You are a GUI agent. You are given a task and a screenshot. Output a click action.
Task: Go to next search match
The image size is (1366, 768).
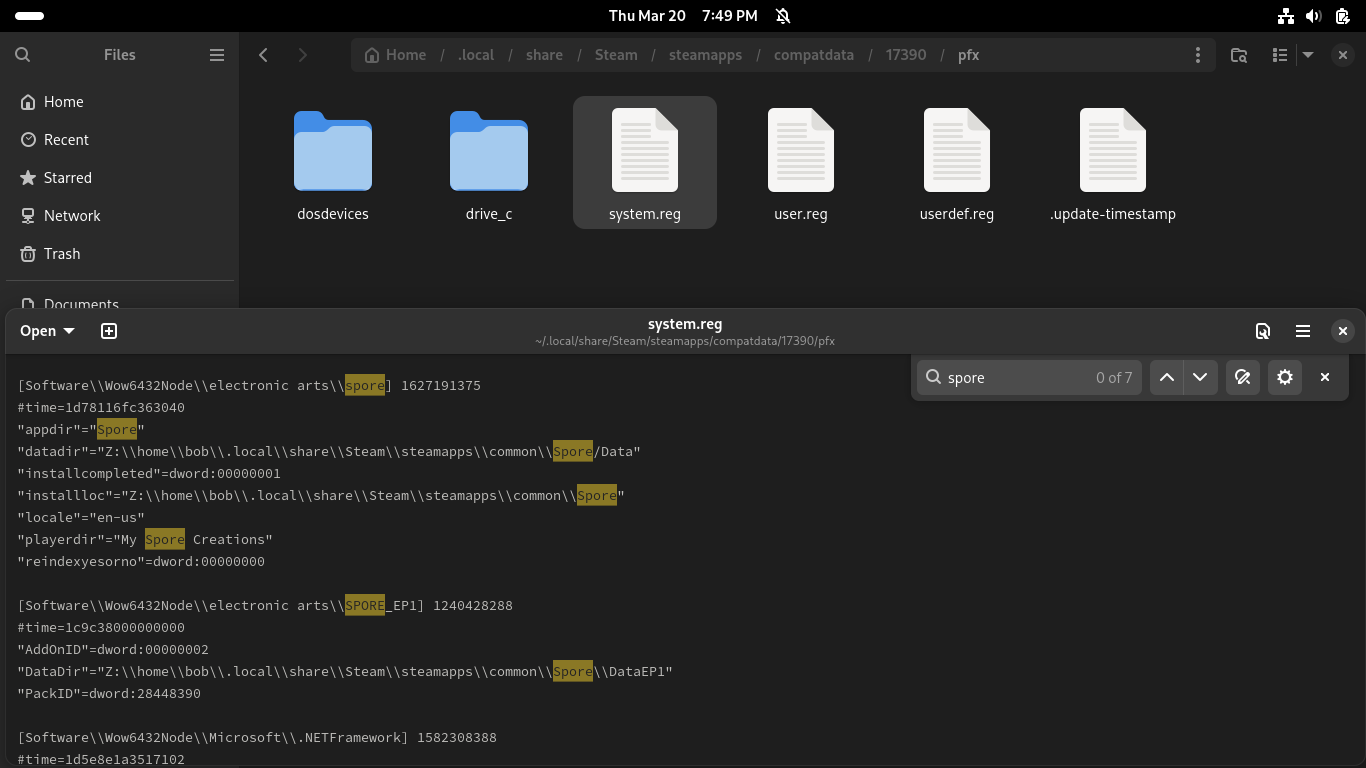(x=1200, y=377)
